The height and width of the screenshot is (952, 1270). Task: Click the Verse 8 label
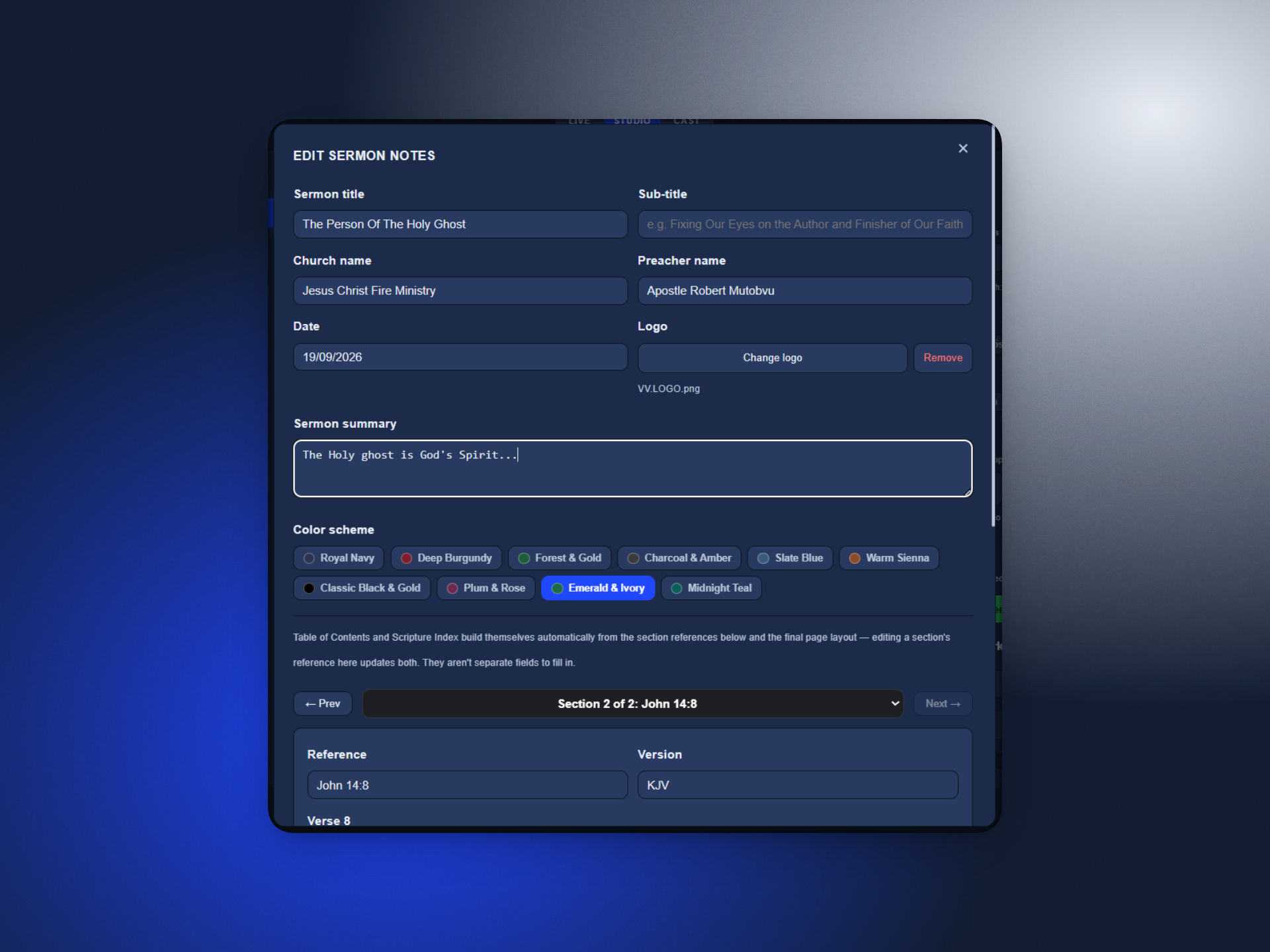pos(329,820)
